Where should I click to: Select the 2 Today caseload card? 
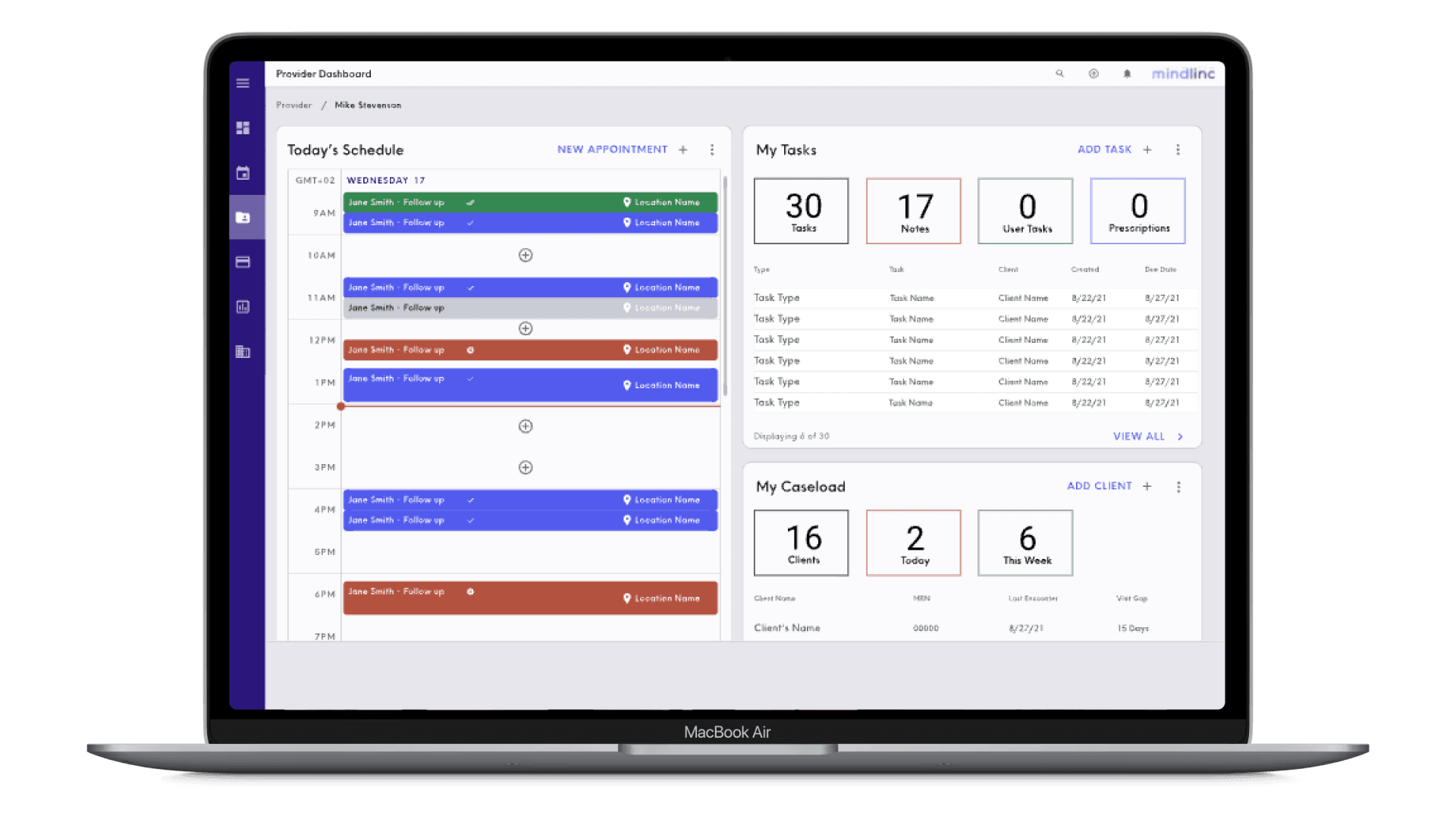(914, 543)
